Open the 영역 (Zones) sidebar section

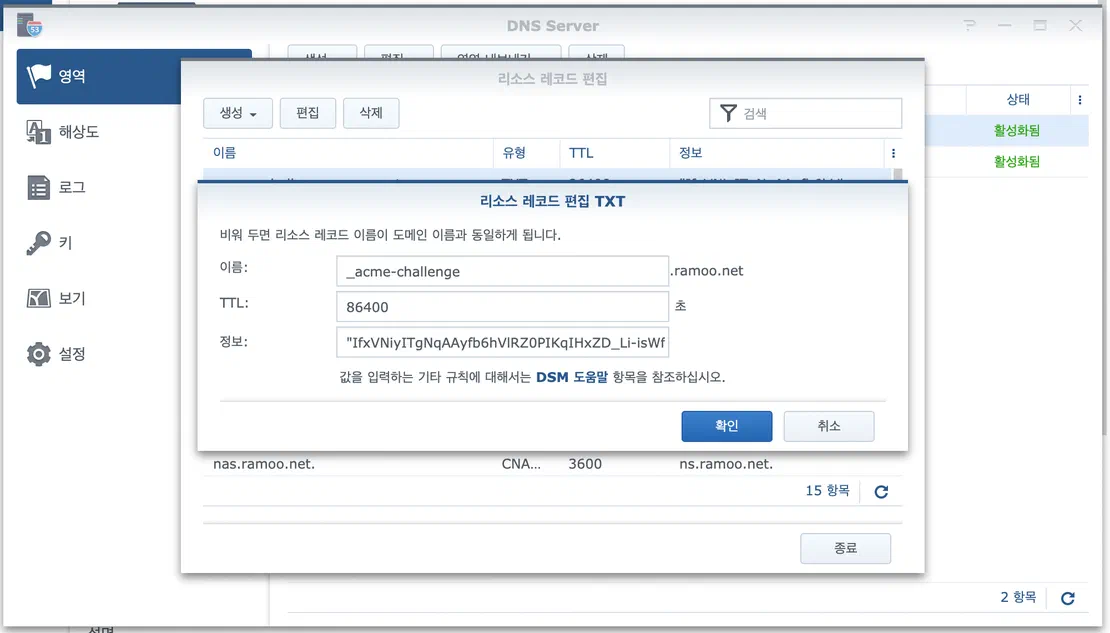(x=134, y=76)
